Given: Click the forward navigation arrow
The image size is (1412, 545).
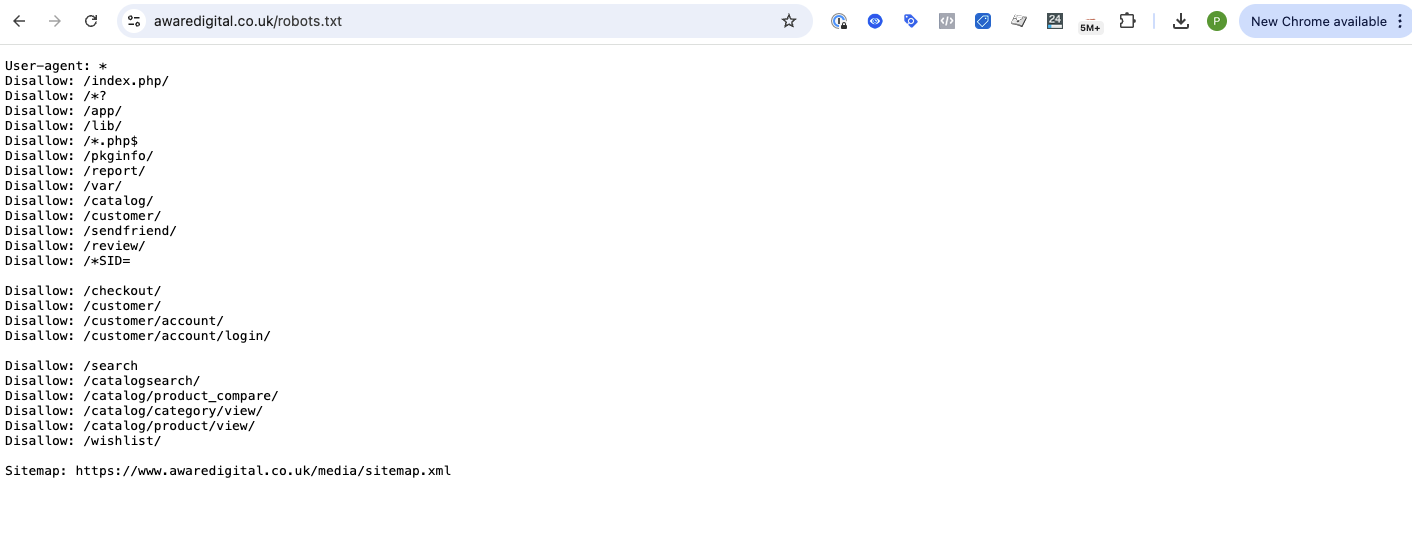Looking at the screenshot, I should point(55,21).
